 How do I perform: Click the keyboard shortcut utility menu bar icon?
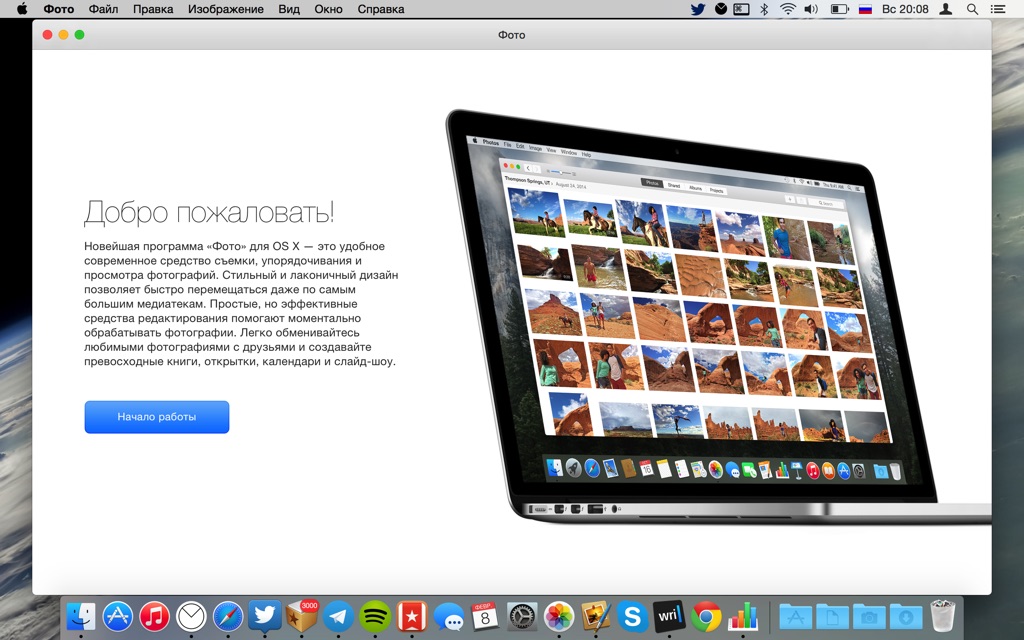pos(741,9)
